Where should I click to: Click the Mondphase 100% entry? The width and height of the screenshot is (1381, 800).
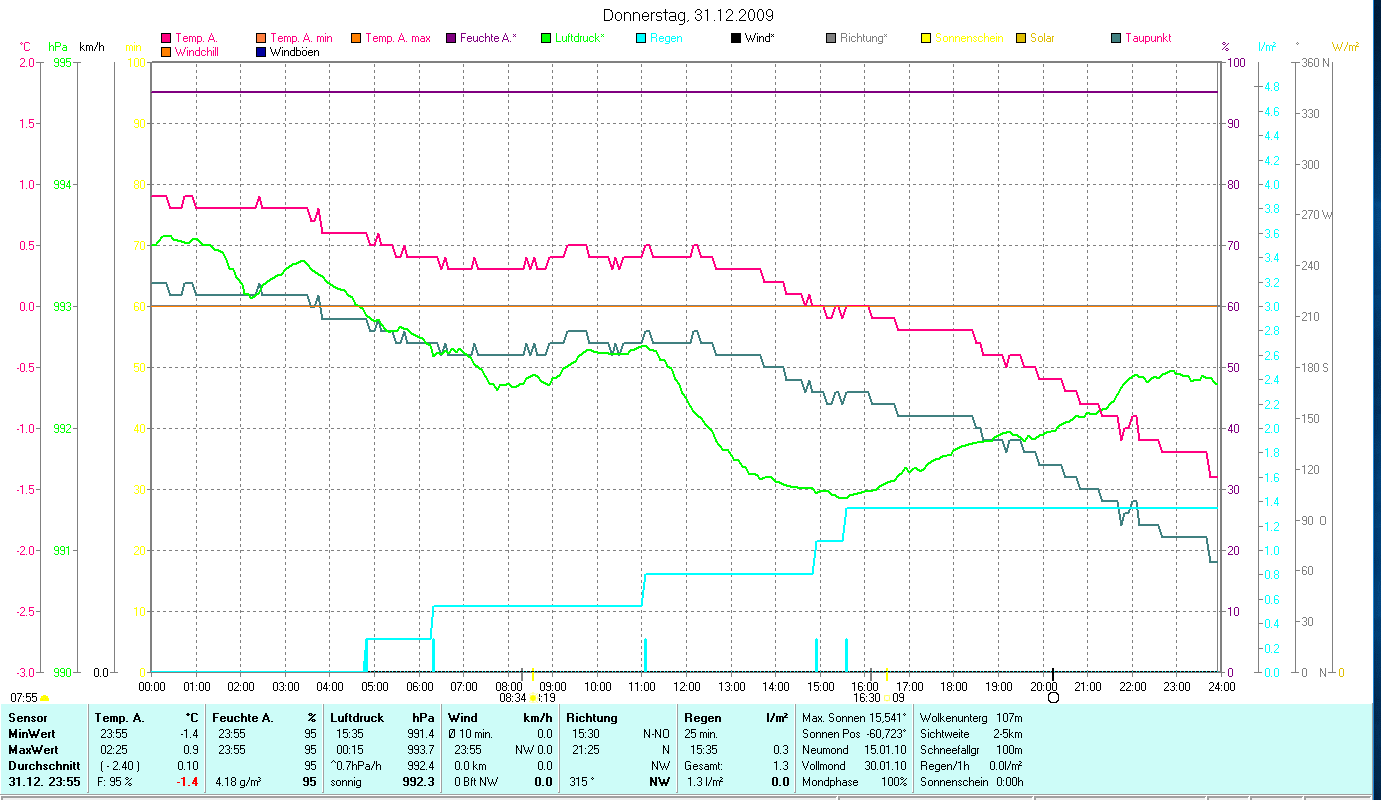point(855,782)
